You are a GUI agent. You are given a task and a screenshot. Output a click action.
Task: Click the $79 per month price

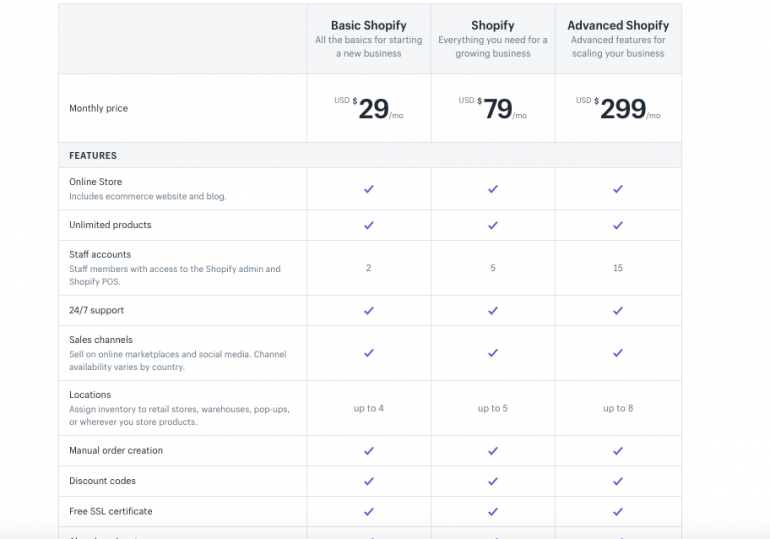coord(495,109)
